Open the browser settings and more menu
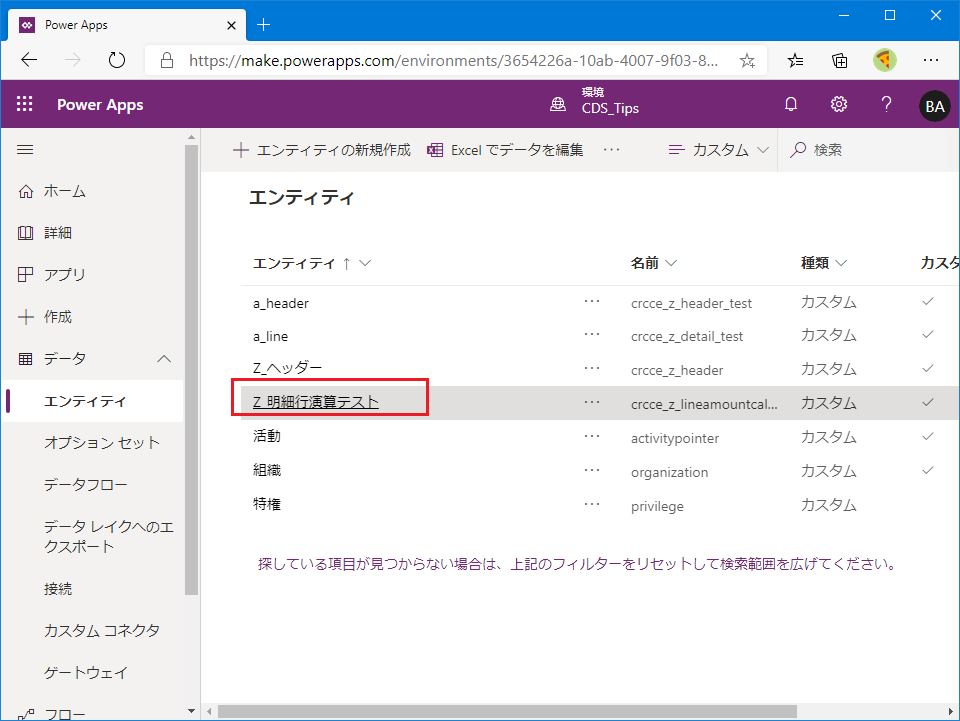The width and height of the screenshot is (960, 721). click(x=931, y=60)
